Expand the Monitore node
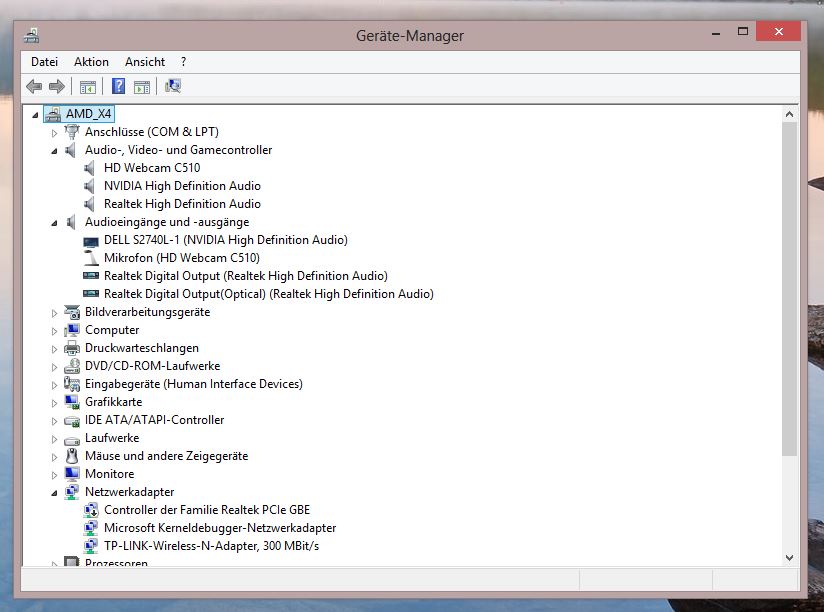This screenshot has height=612, width=824. [x=54, y=475]
